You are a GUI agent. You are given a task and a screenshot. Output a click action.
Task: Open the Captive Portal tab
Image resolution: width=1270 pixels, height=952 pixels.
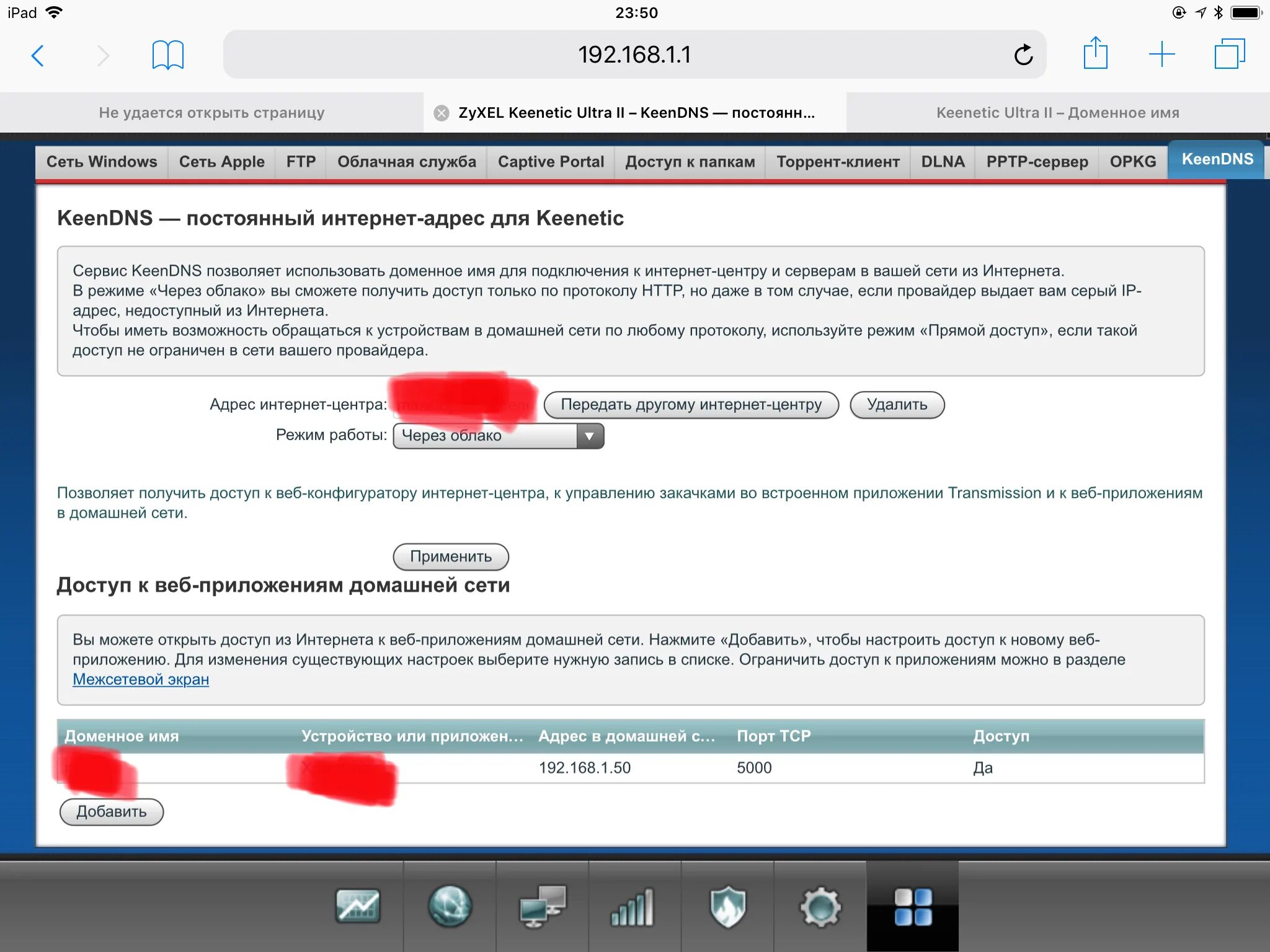[550, 162]
